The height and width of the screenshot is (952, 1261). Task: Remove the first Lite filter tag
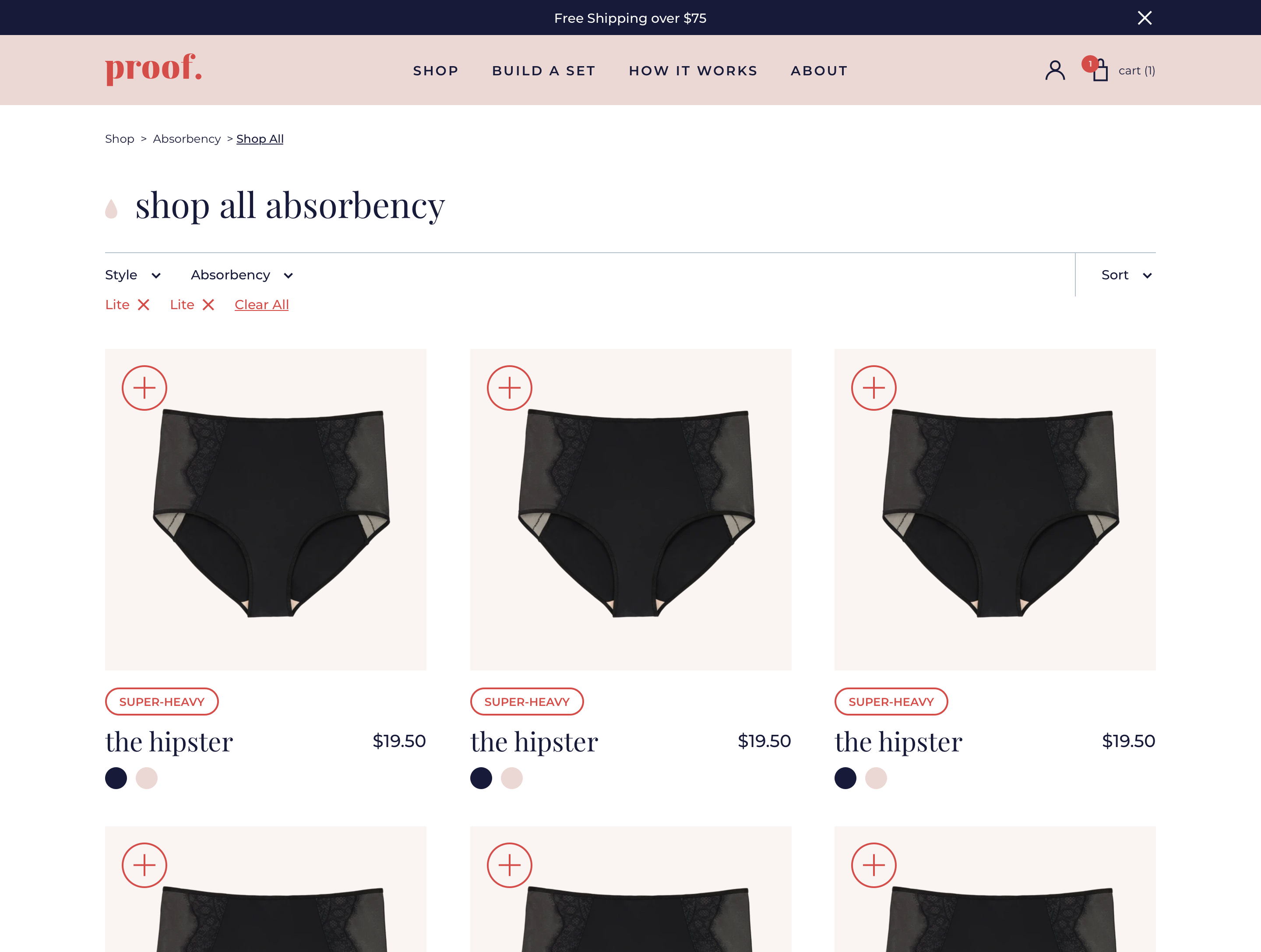pyautogui.click(x=144, y=305)
